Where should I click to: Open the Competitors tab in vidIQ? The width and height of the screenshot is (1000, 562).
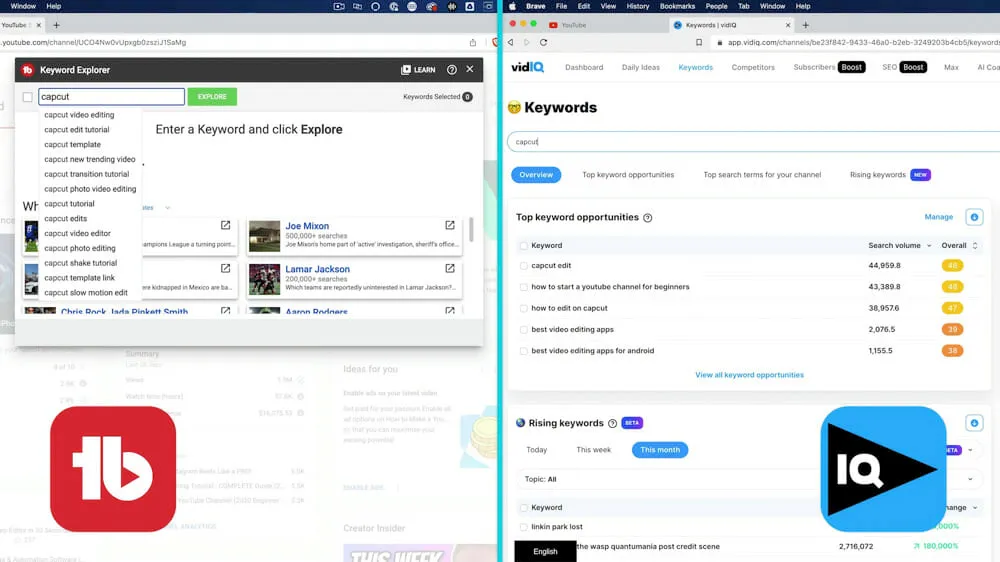point(753,67)
